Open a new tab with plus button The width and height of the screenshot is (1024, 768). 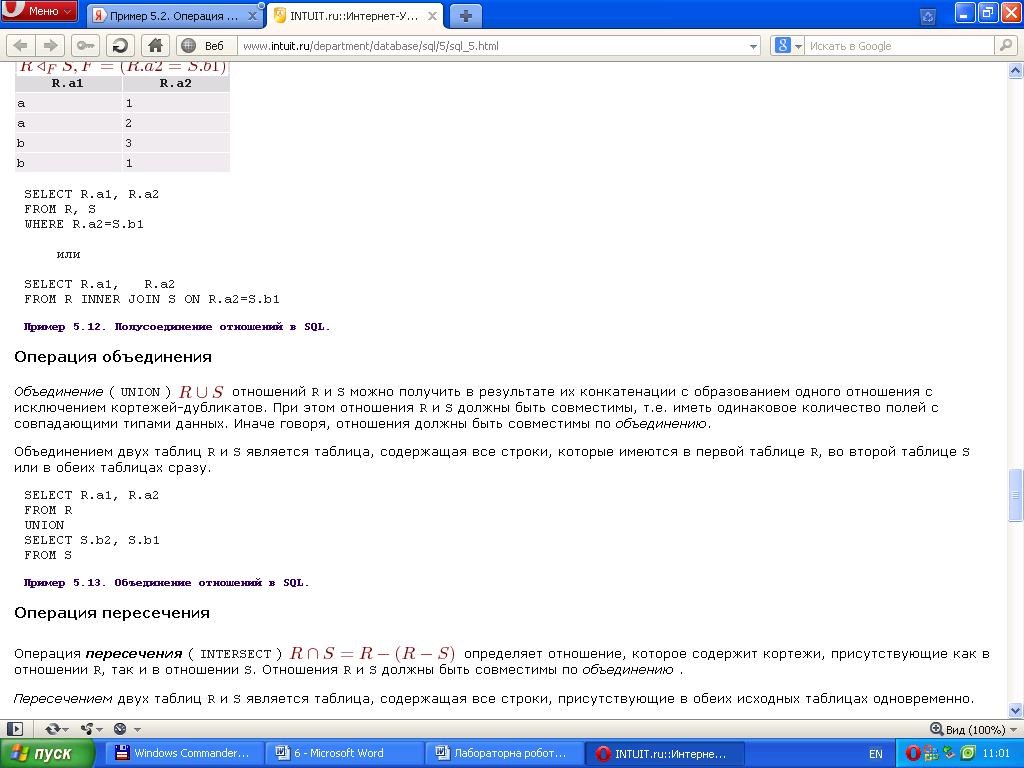(465, 16)
